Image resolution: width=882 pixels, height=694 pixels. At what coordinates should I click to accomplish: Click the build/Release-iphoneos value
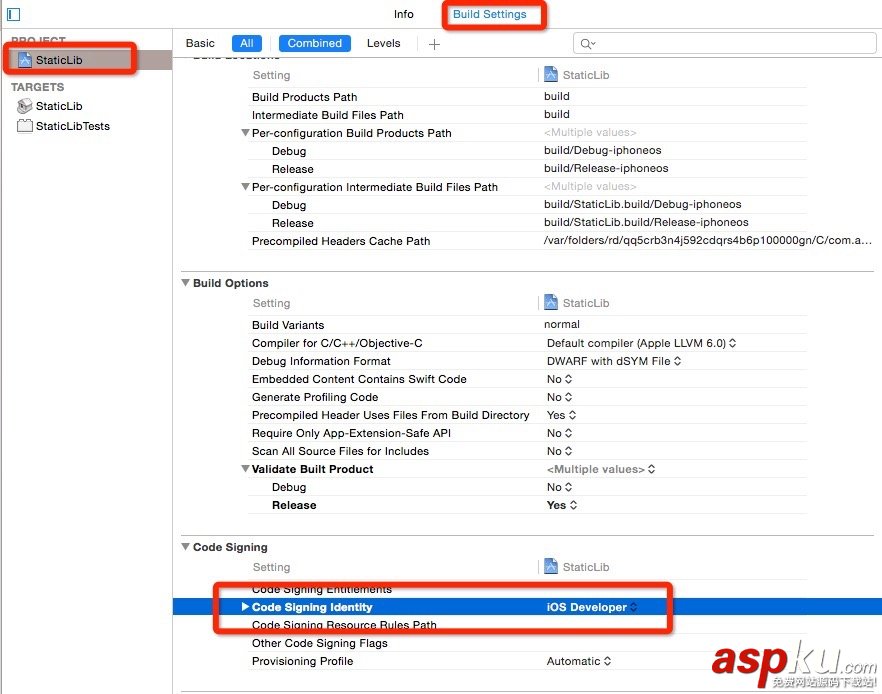606,168
